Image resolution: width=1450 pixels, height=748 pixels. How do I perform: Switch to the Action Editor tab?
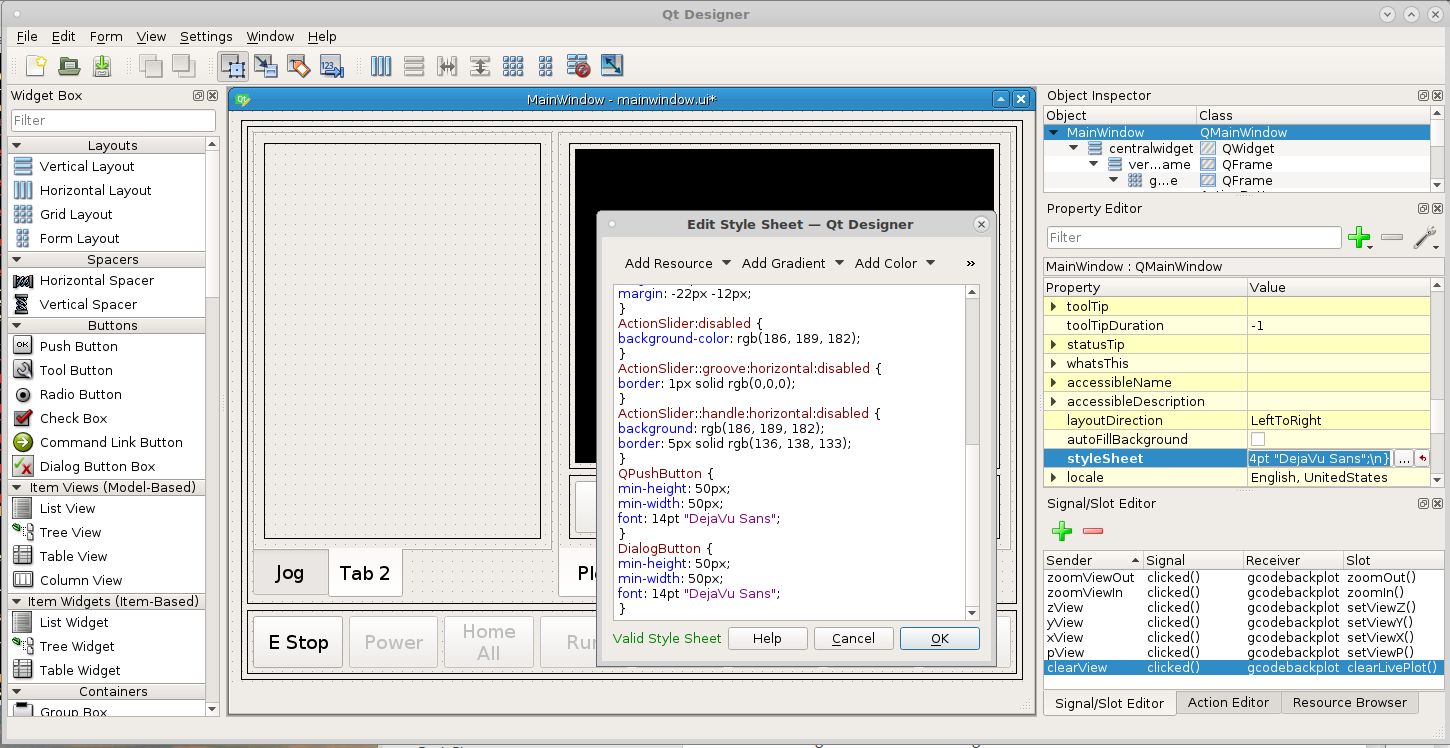click(x=1228, y=702)
